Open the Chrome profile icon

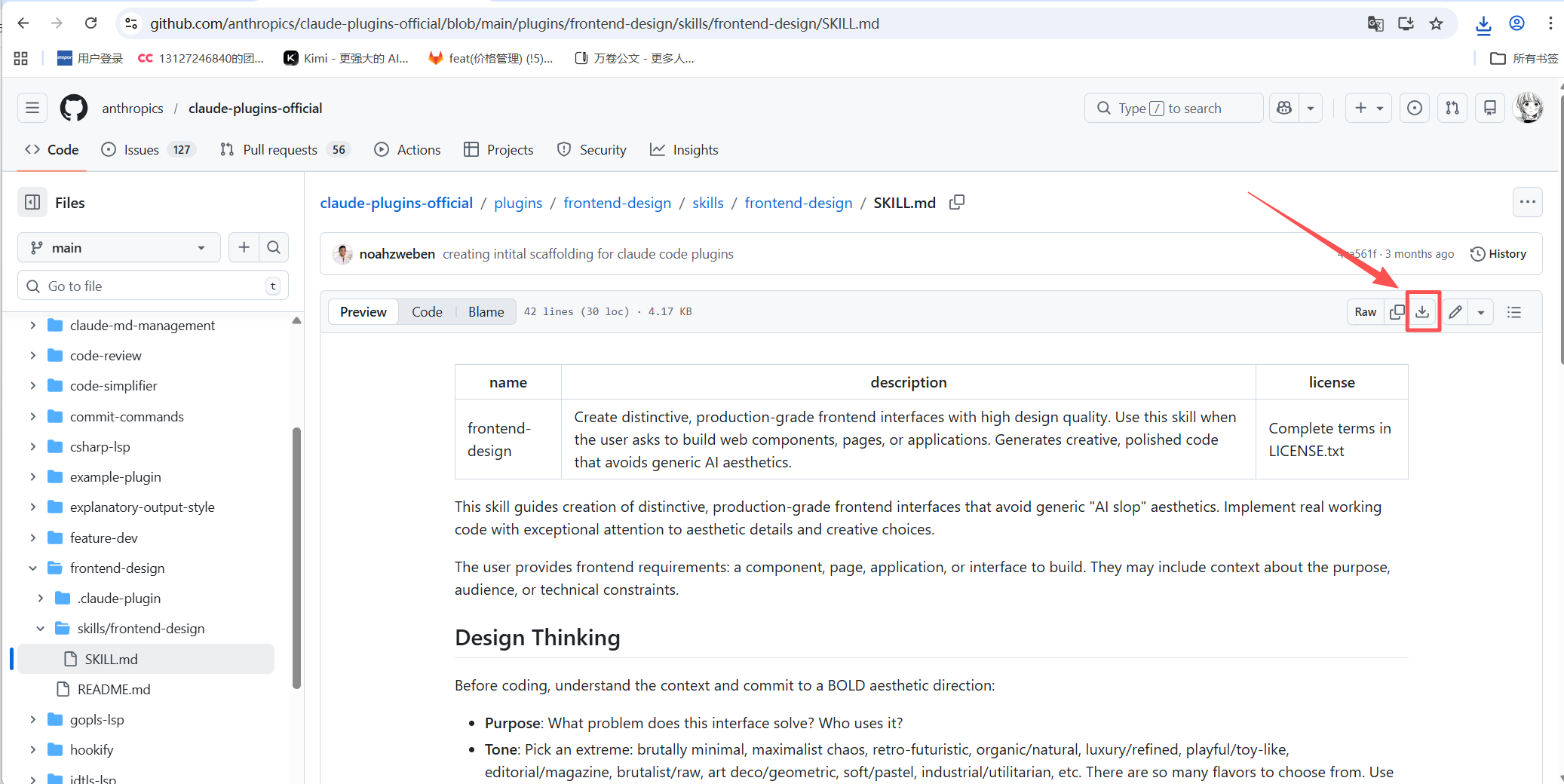pos(1517,23)
